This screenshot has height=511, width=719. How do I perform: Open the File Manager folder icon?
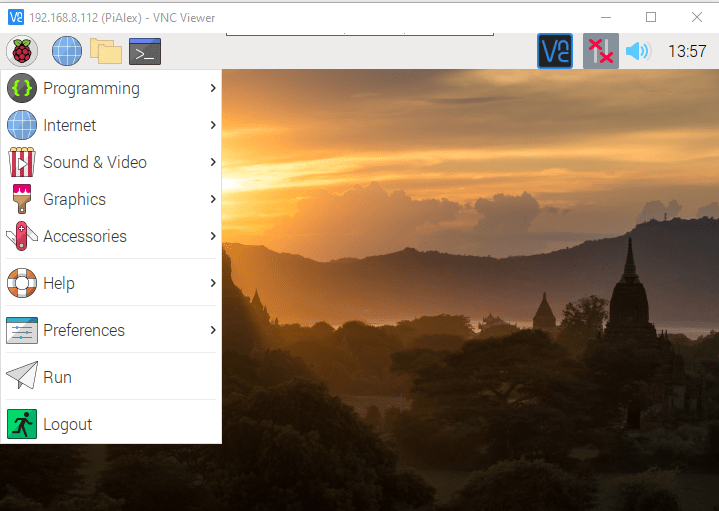[106, 51]
